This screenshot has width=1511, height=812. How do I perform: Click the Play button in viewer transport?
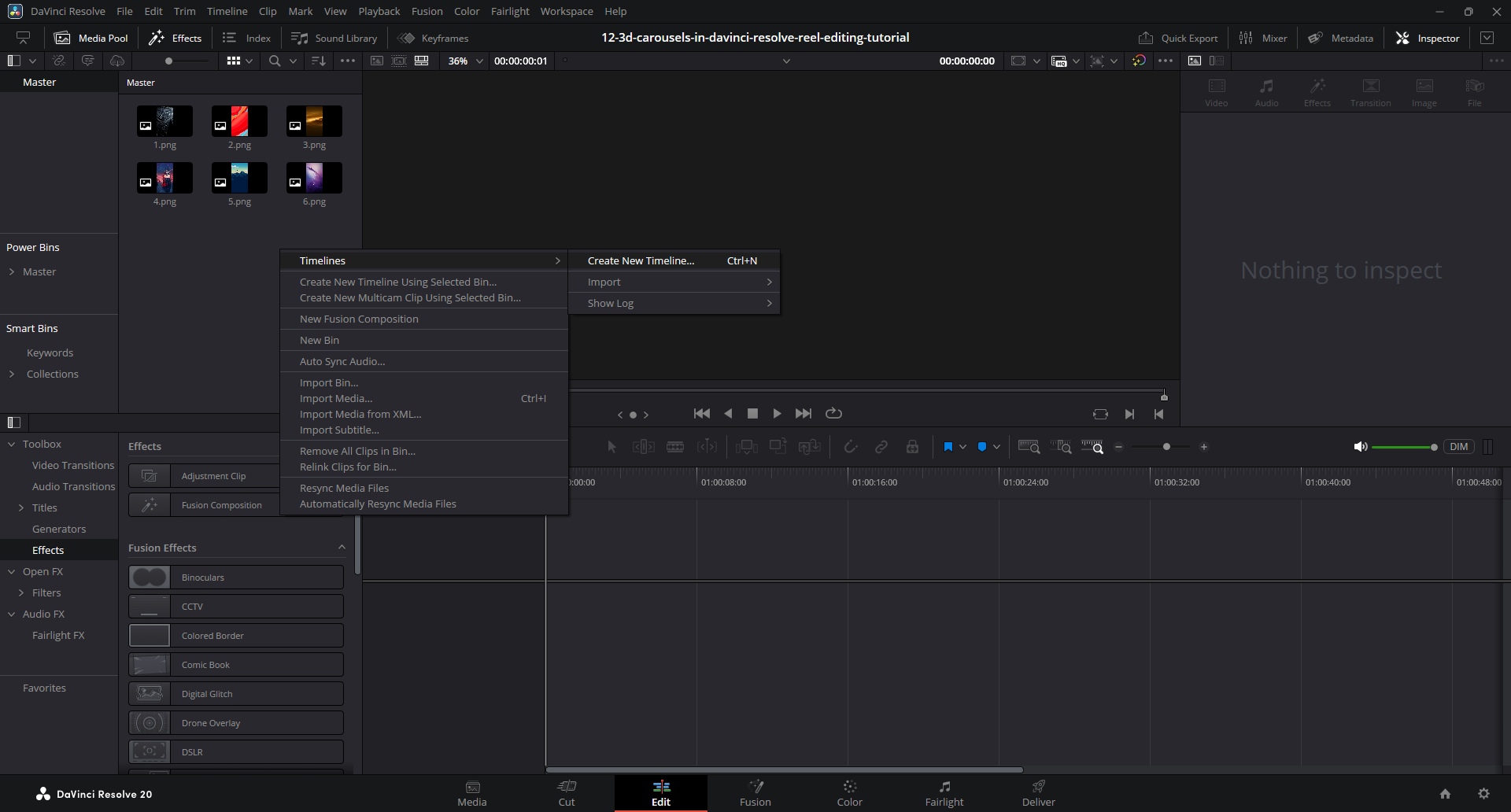click(777, 414)
